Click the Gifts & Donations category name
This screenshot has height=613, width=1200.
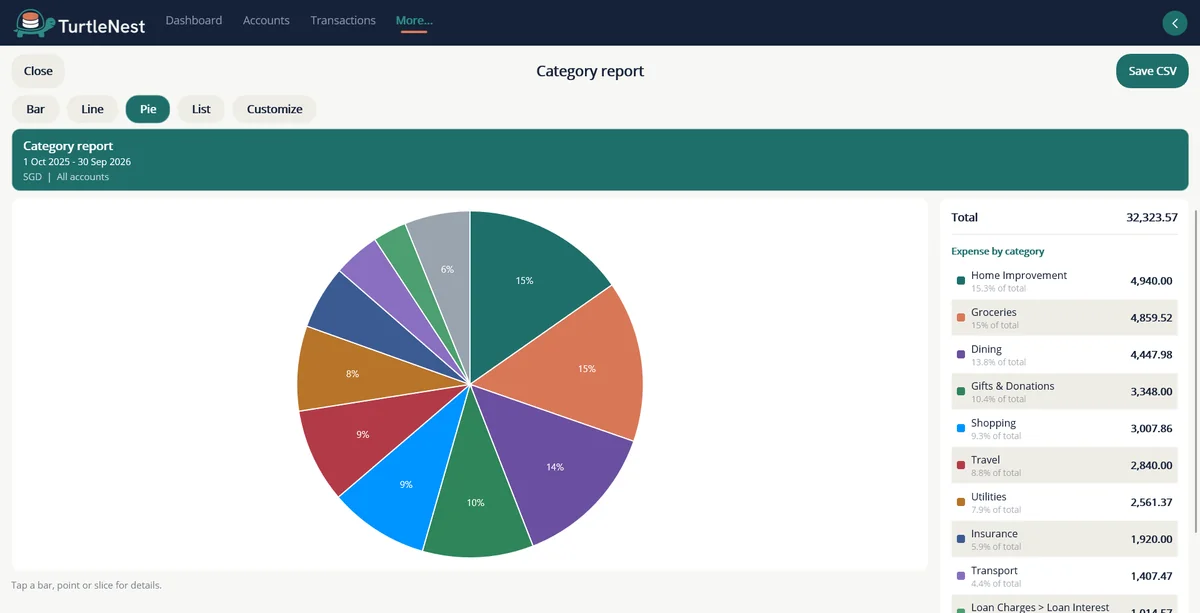pos(1012,386)
